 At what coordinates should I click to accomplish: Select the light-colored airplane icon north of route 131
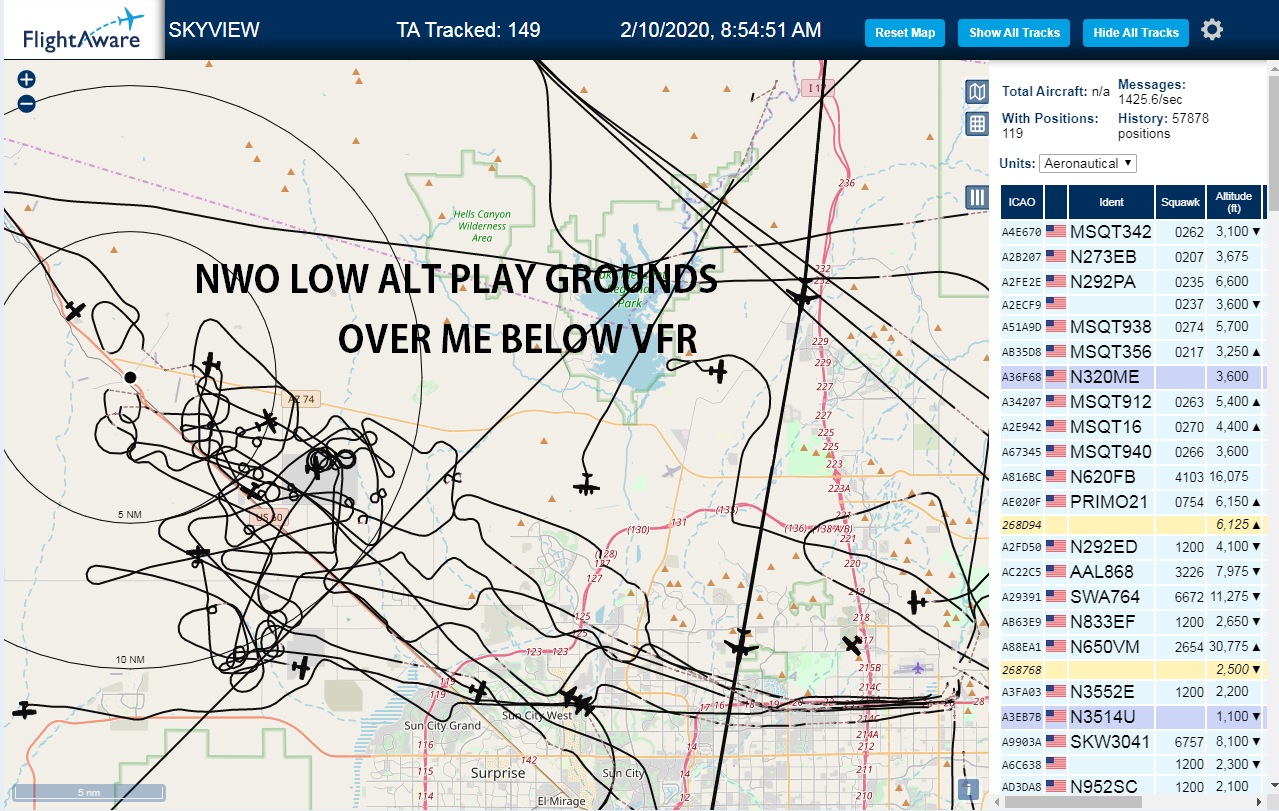point(671,470)
